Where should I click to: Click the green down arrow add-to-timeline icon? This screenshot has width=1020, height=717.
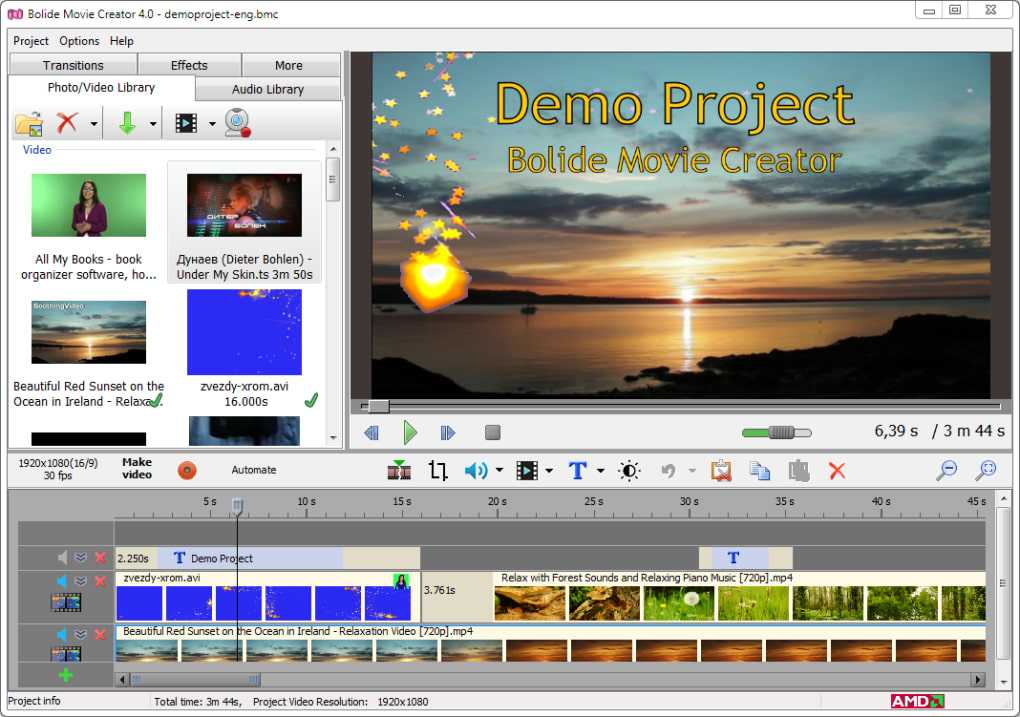click(128, 122)
